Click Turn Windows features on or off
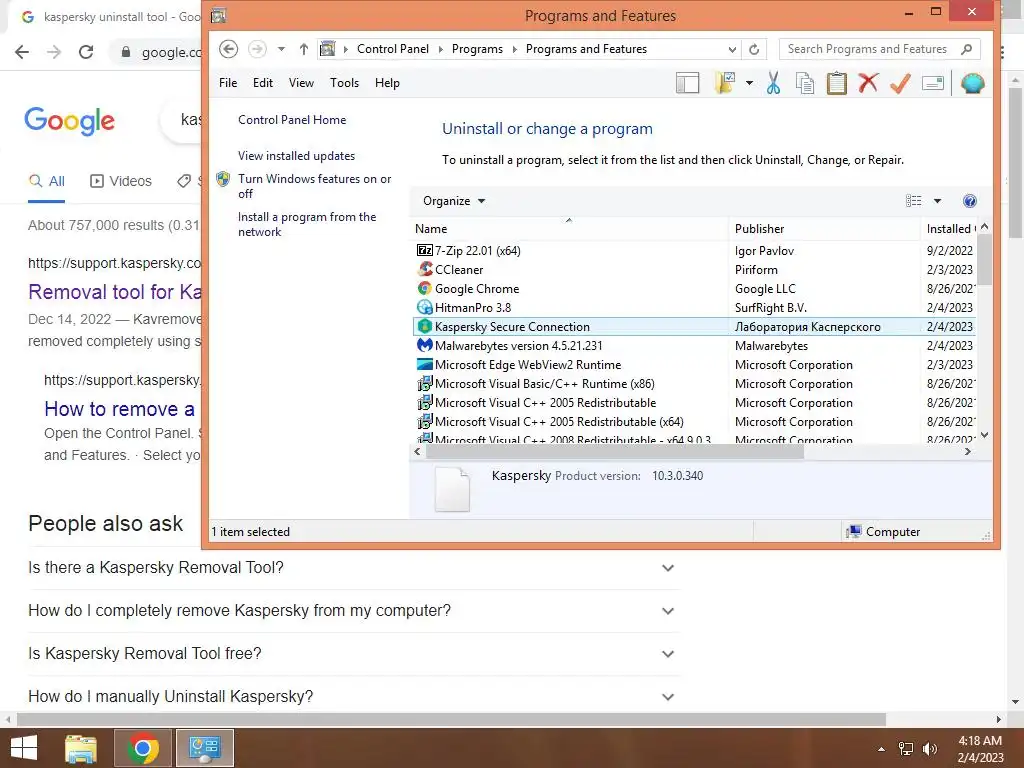1024x768 pixels. 315,186
